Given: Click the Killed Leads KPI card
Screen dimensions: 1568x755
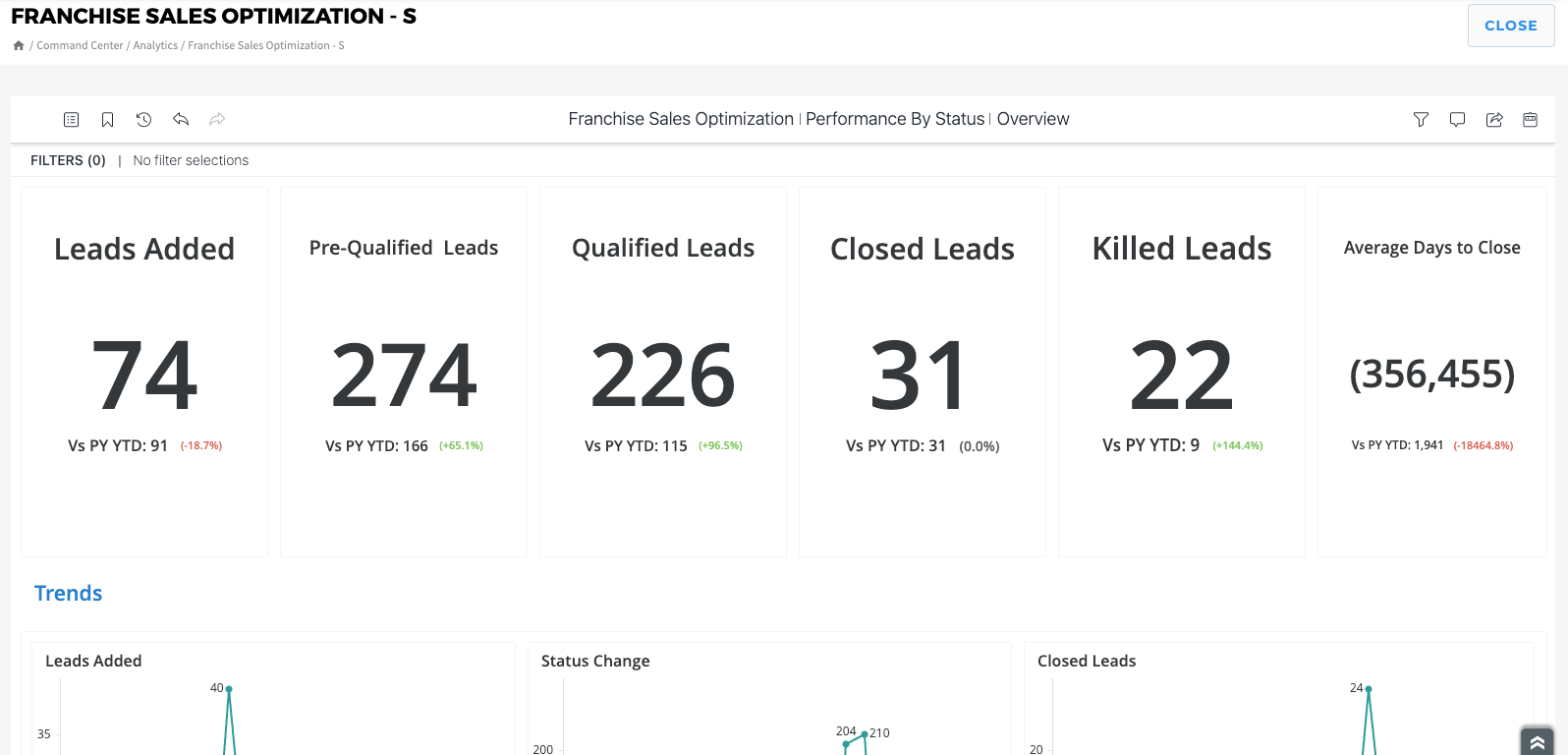Looking at the screenshot, I should click(1181, 372).
